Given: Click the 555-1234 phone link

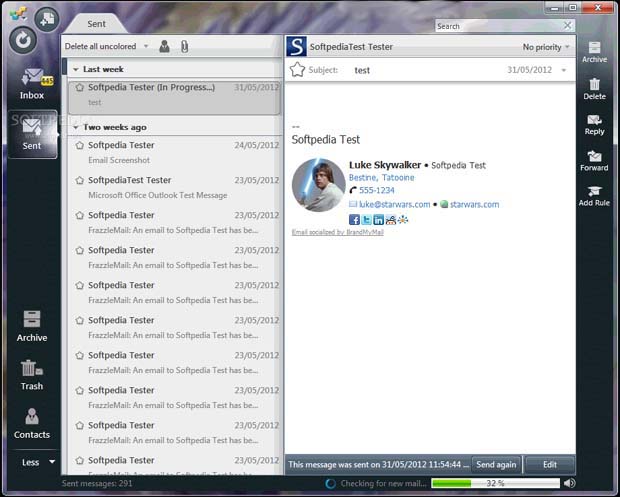Looking at the screenshot, I should click(x=376, y=190).
